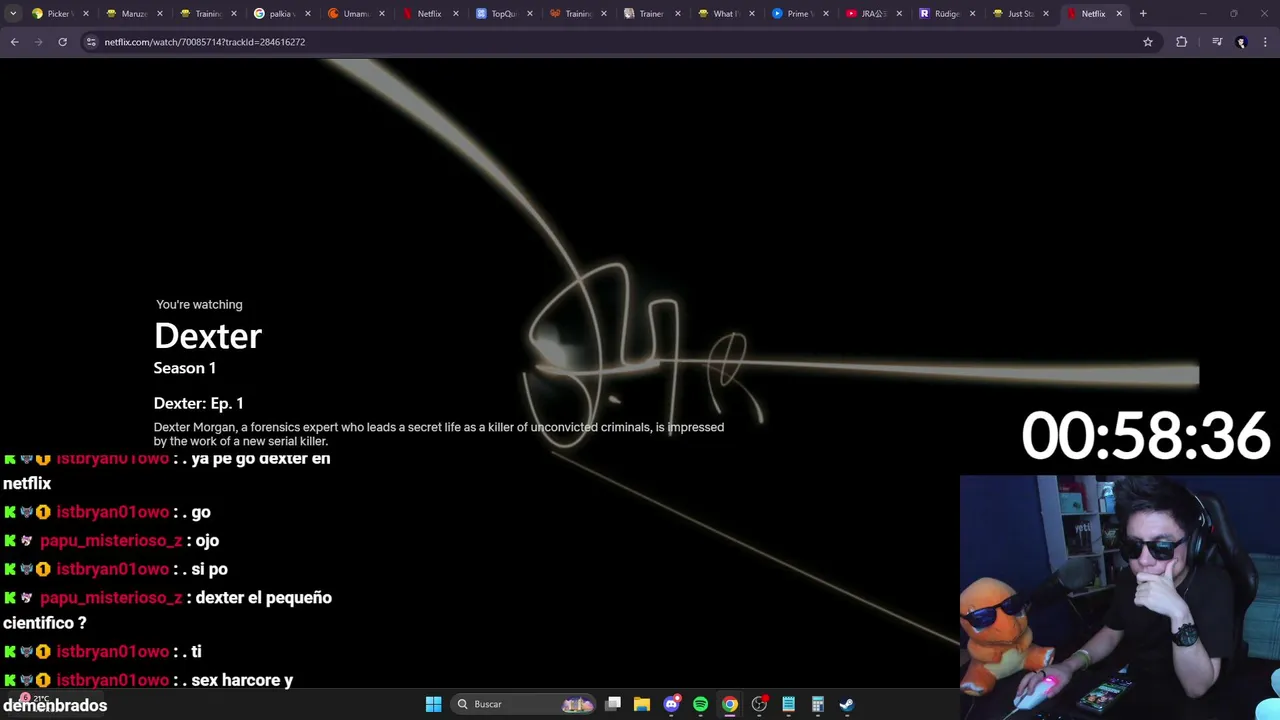Image resolution: width=1280 pixels, height=720 pixels.
Task: Open Chrome three-dot menu
Action: (1265, 42)
